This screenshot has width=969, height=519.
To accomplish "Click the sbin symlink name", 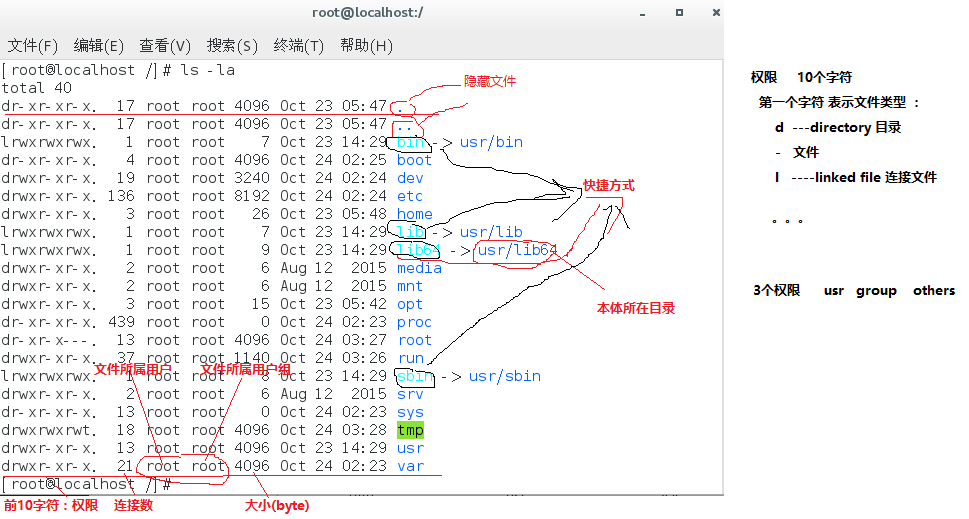I will coord(415,376).
